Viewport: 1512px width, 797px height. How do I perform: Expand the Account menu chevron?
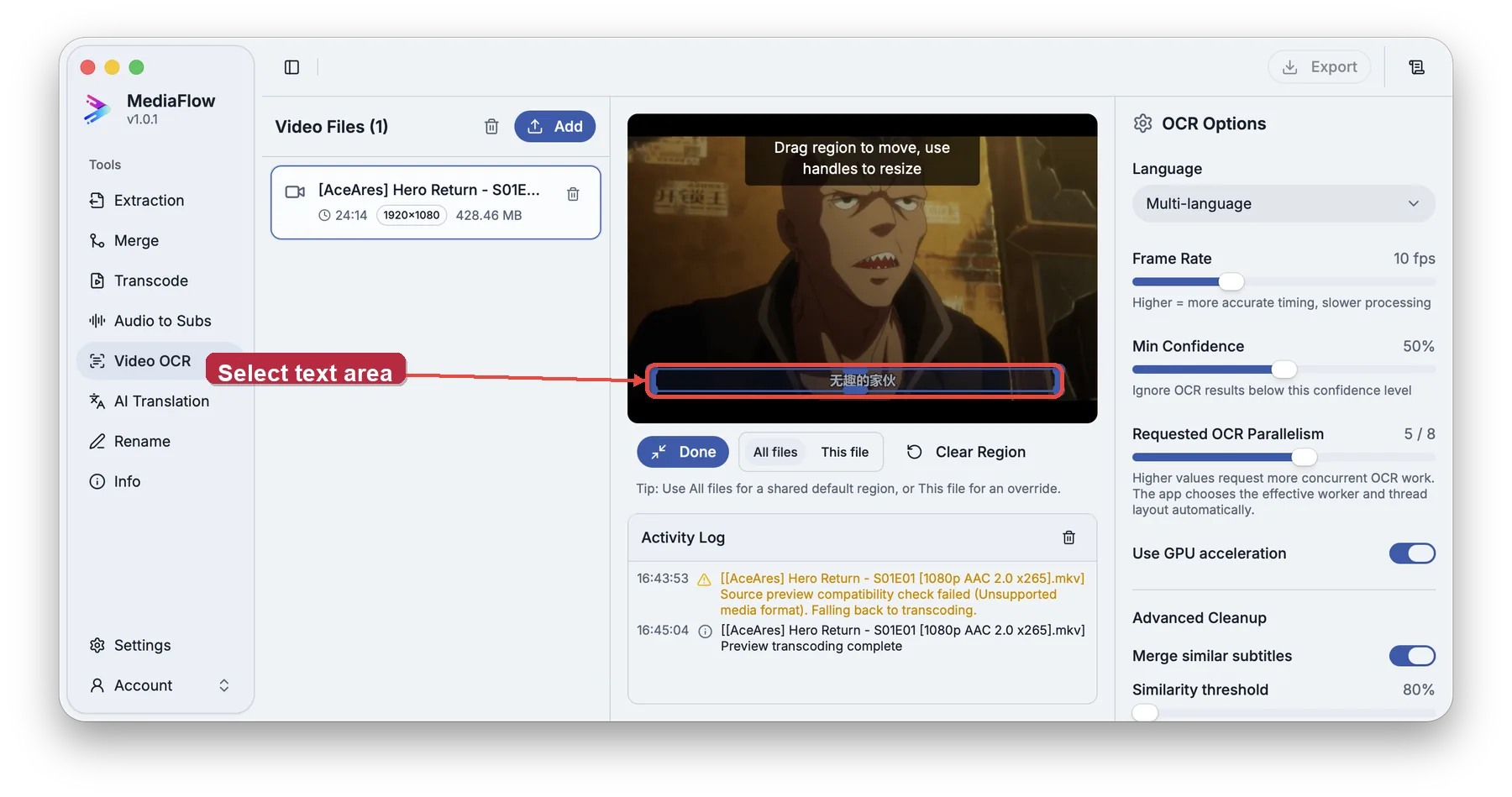[x=224, y=685]
